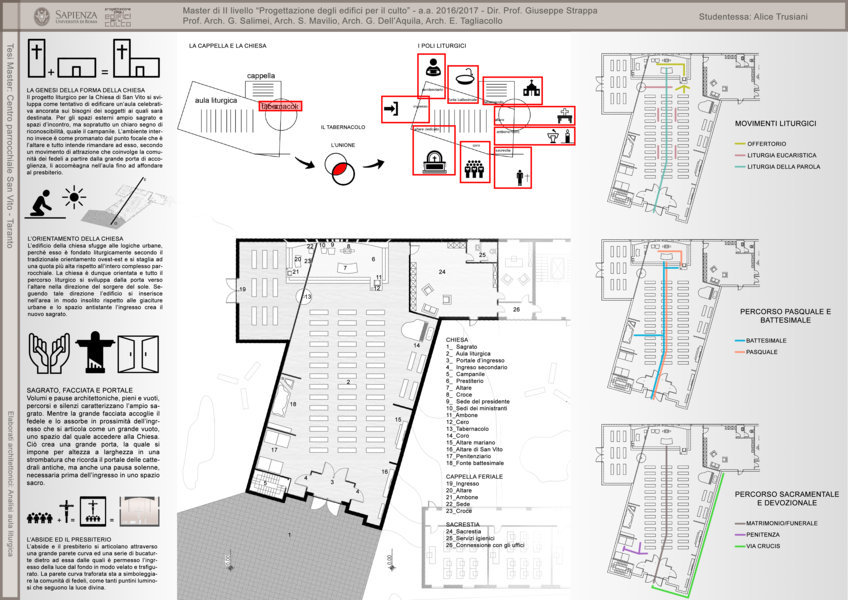Click the small church building icon

[532, 89]
